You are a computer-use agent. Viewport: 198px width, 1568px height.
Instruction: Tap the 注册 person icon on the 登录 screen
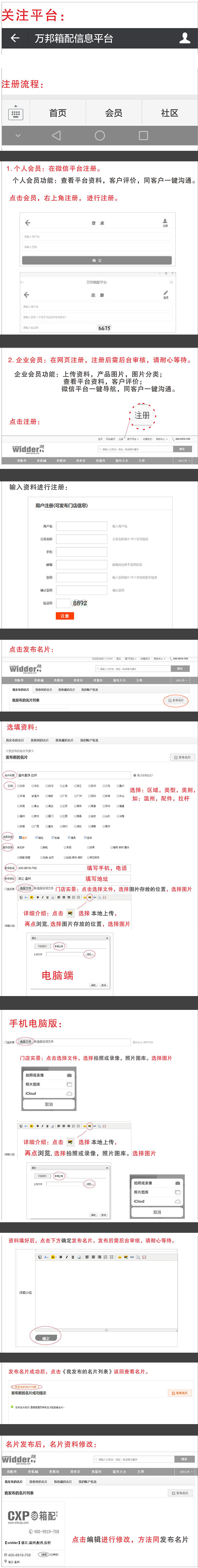click(x=165, y=223)
